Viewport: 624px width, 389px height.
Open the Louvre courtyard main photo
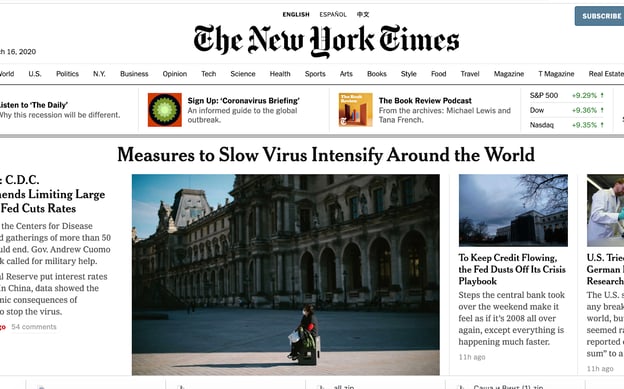pyautogui.click(x=286, y=275)
